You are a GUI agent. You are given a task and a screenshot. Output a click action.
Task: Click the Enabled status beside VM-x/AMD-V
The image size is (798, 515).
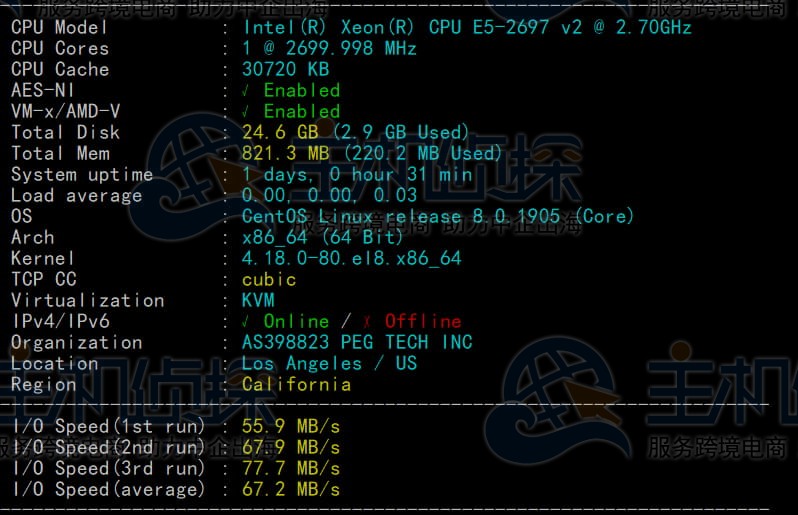pos(291,111)
